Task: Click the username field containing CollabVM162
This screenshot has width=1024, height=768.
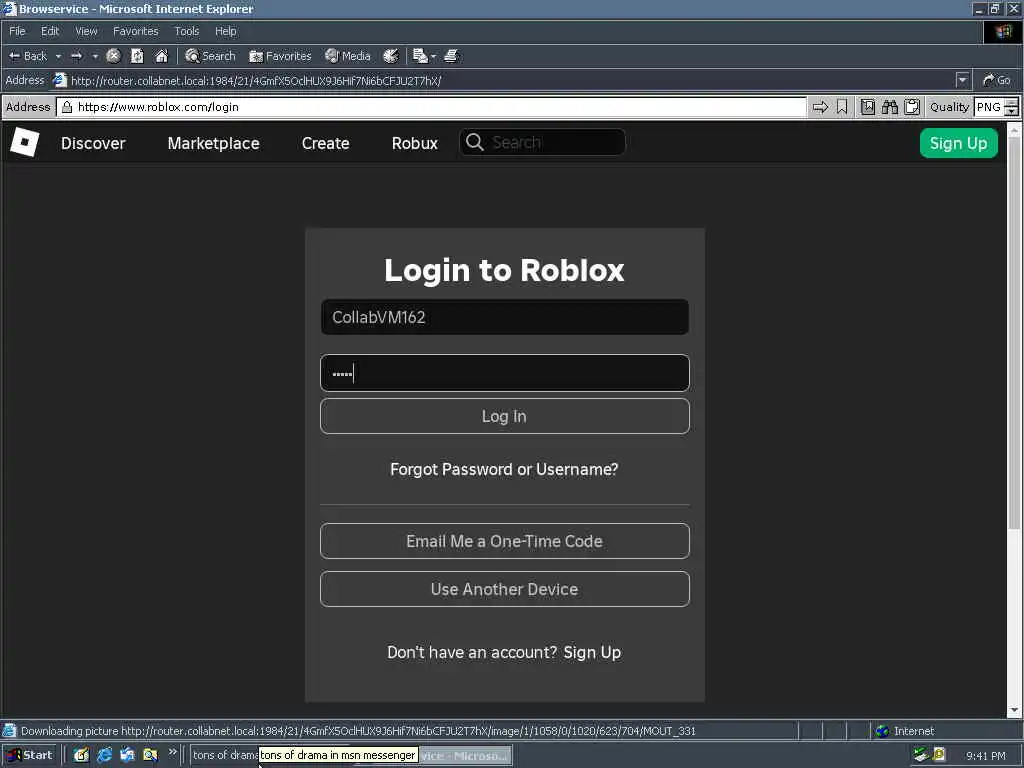Action: pyautogui.click(x=505, y=317)
